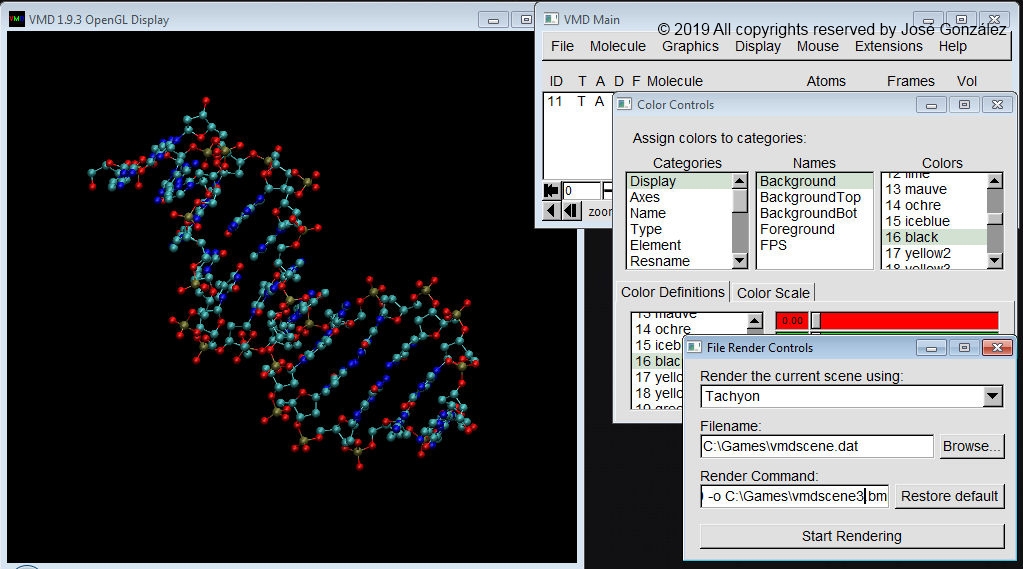
Task: Step back one animation frame
Action: [570, 211]
